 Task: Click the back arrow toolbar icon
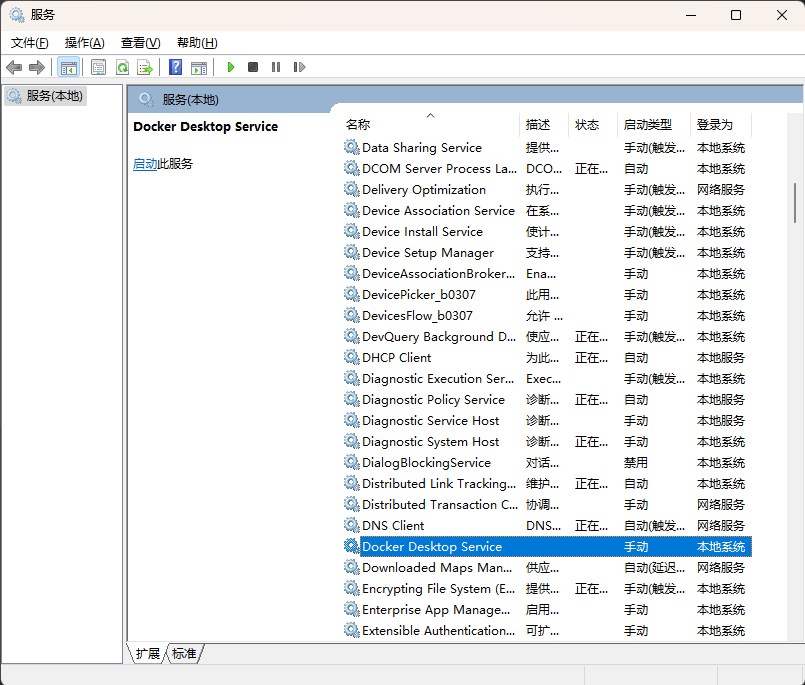pos(14,67)
